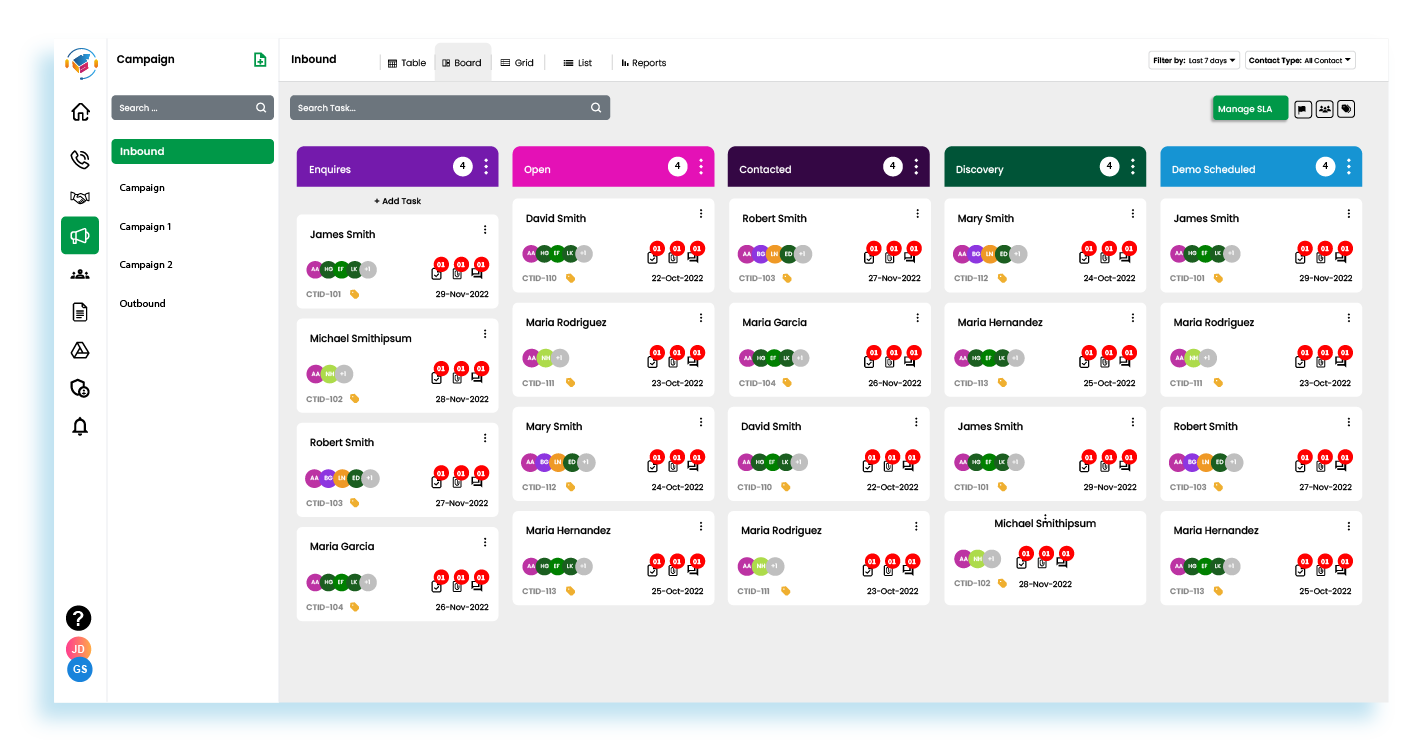
Task: Click the shield security icon in sidebar
Action: point(80,389)
